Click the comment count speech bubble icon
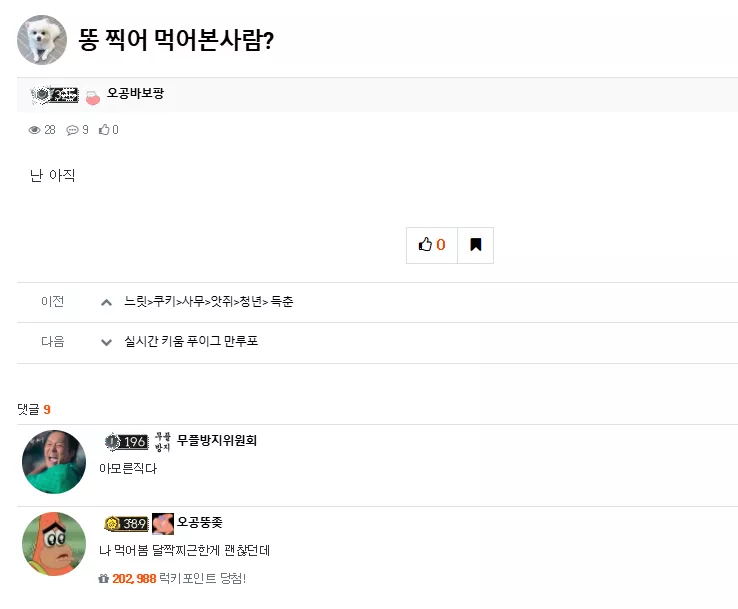 [x=72, y=130]
